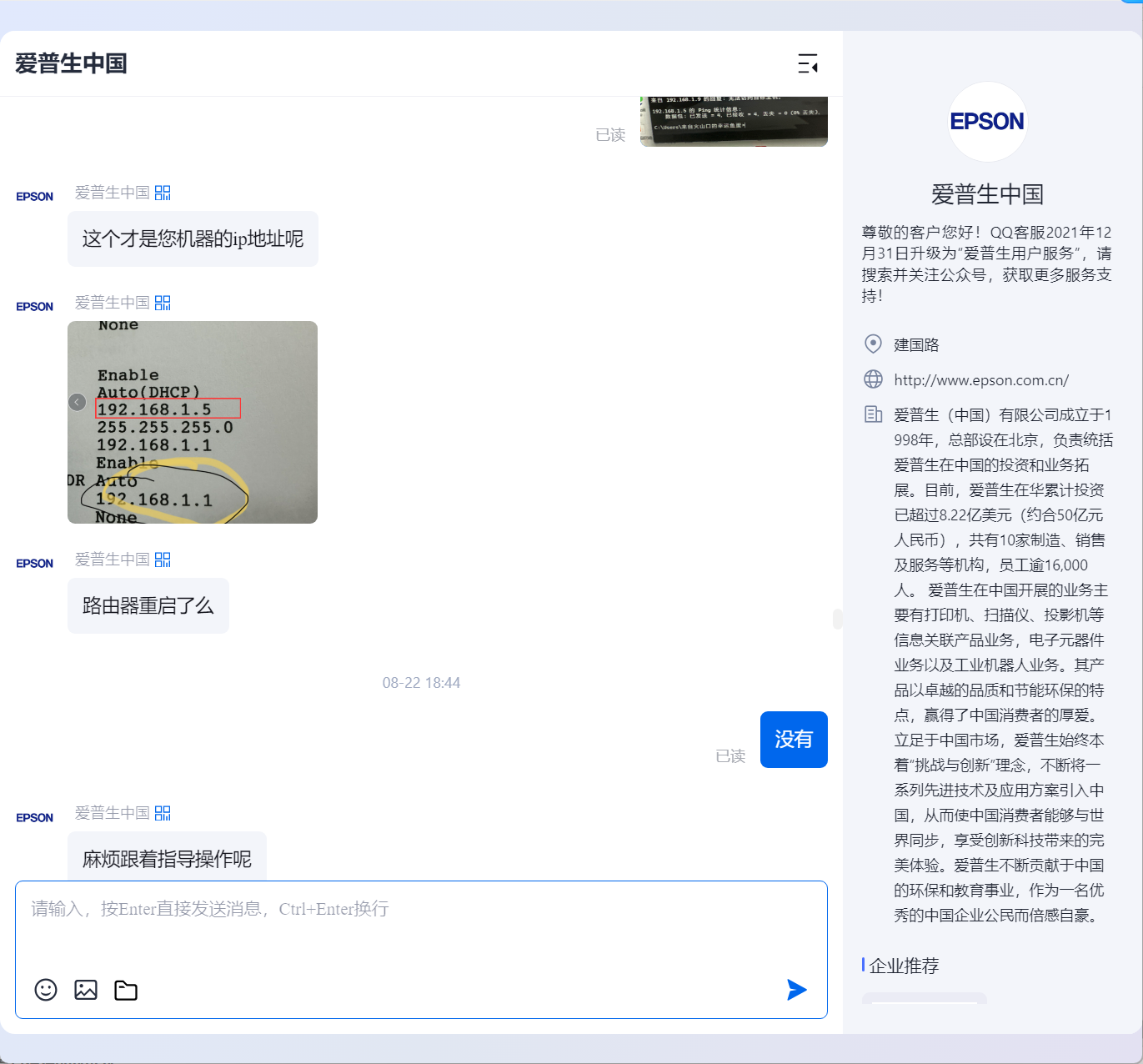Click the address text '建国路'
1143x1064 pixels.
point(916,344)
